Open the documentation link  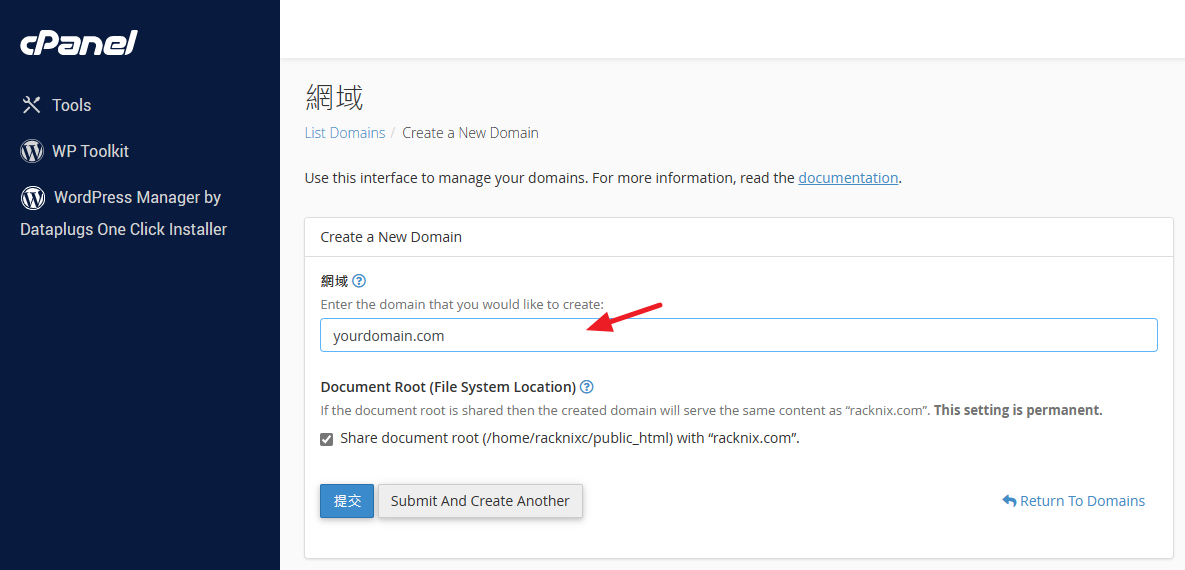pyautogui.click(x=848, y=178)
